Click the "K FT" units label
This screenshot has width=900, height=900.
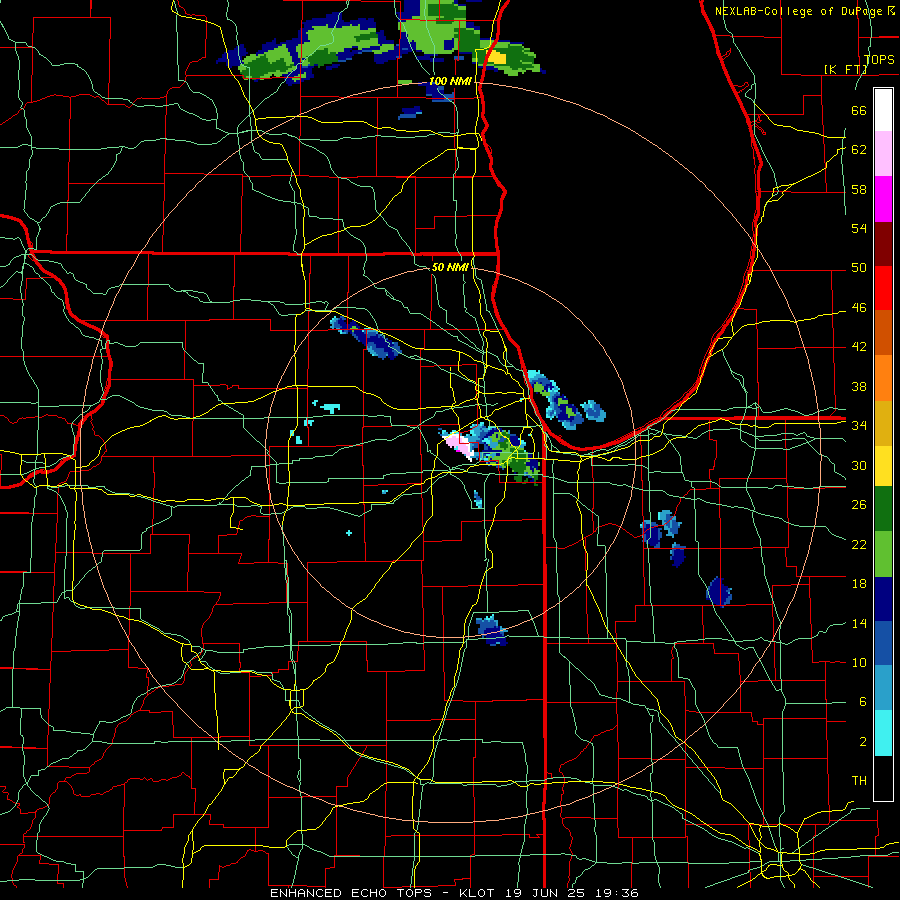tap(845, 69)
